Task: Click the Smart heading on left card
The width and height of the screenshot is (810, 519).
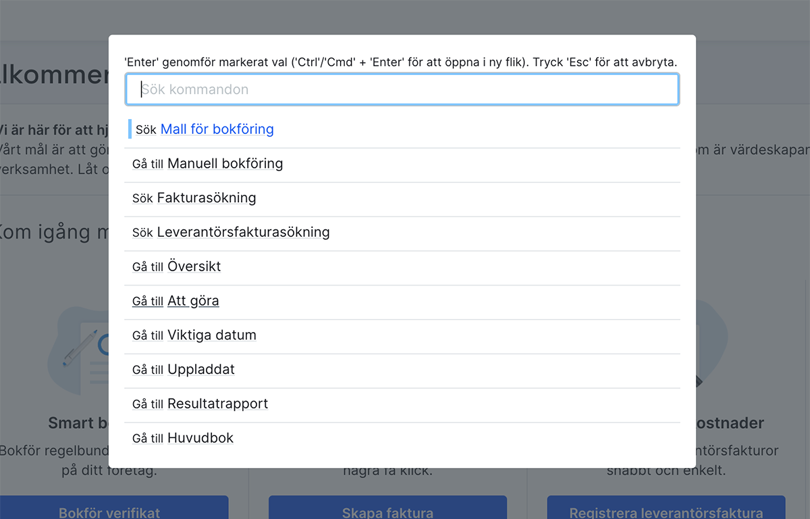Action: tap(78, 423)
